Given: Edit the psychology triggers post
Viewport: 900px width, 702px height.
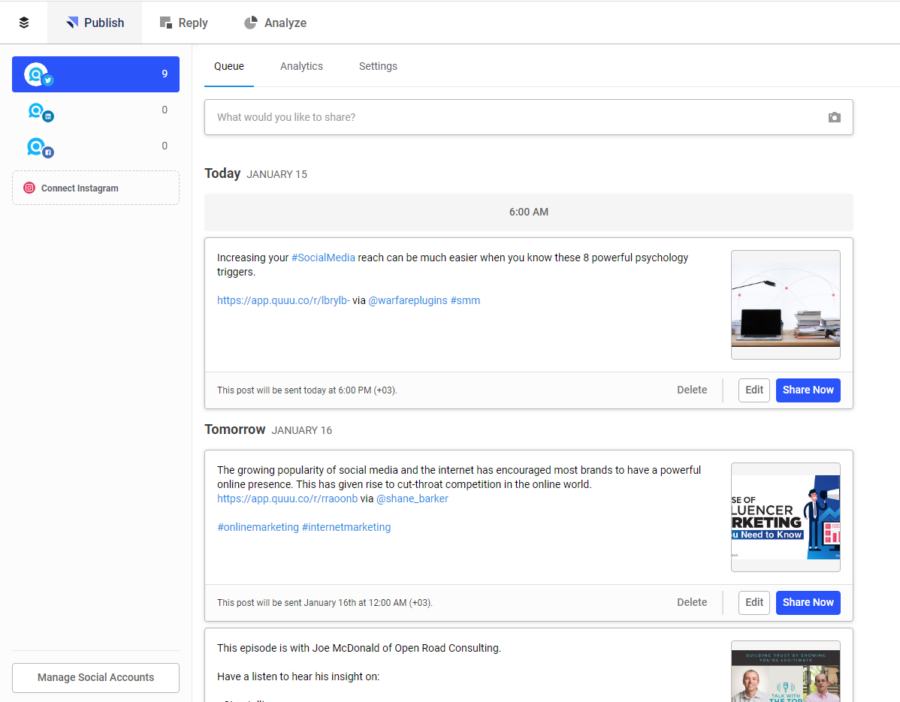Looking at the screenshot, I should 754,390.
